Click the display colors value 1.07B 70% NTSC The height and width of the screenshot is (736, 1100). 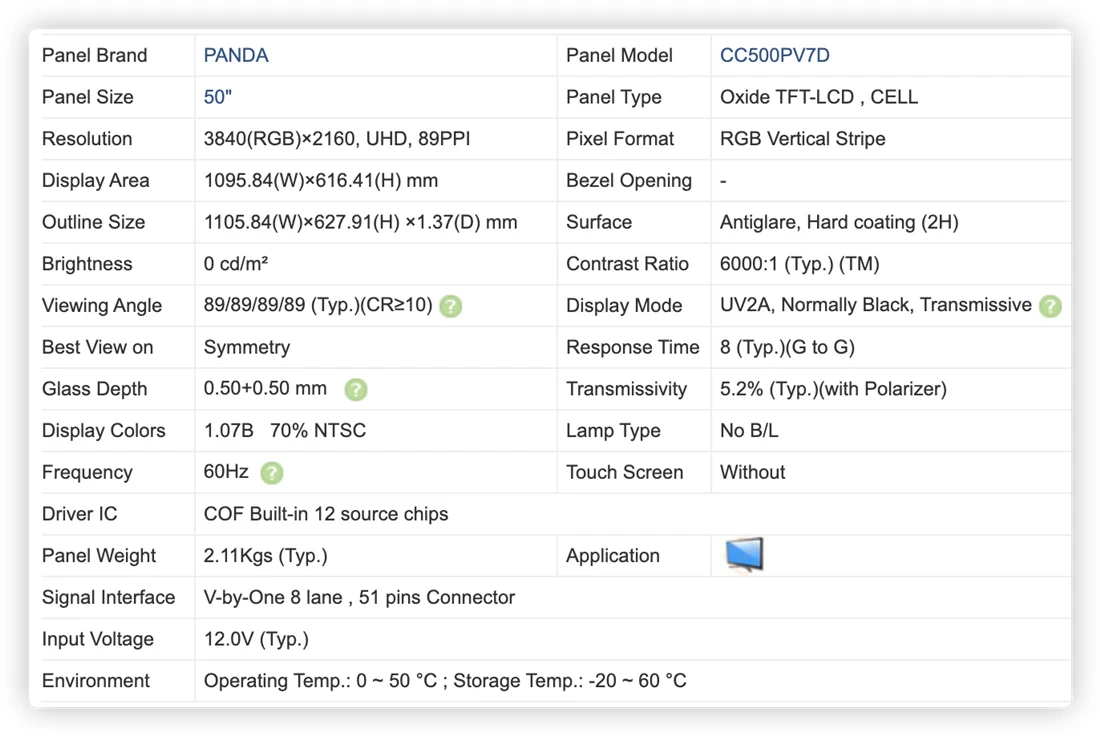[x=285, y=431]
